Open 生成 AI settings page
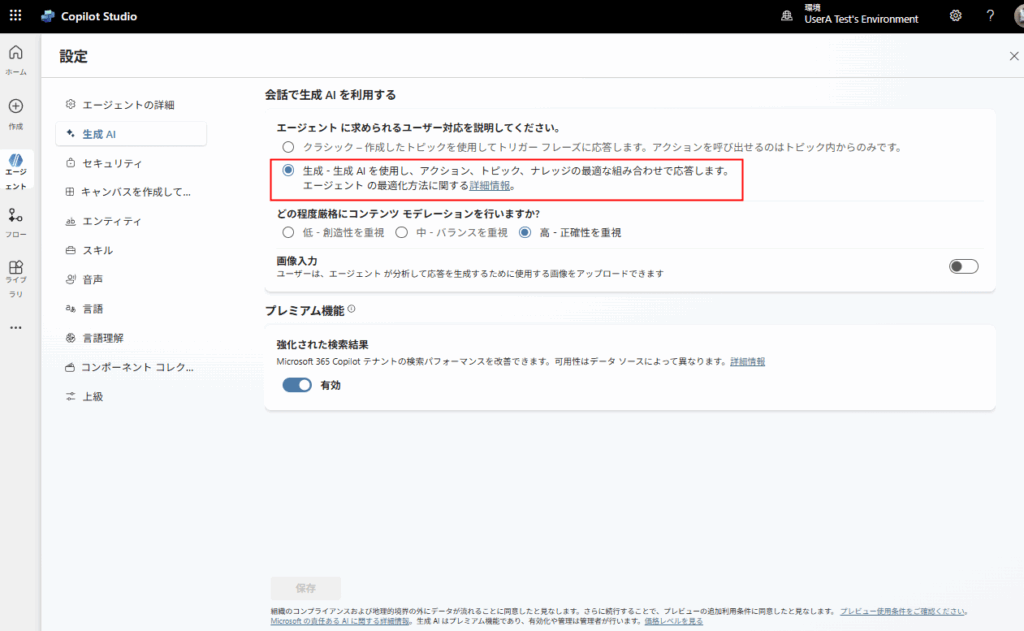 point(131,134)
